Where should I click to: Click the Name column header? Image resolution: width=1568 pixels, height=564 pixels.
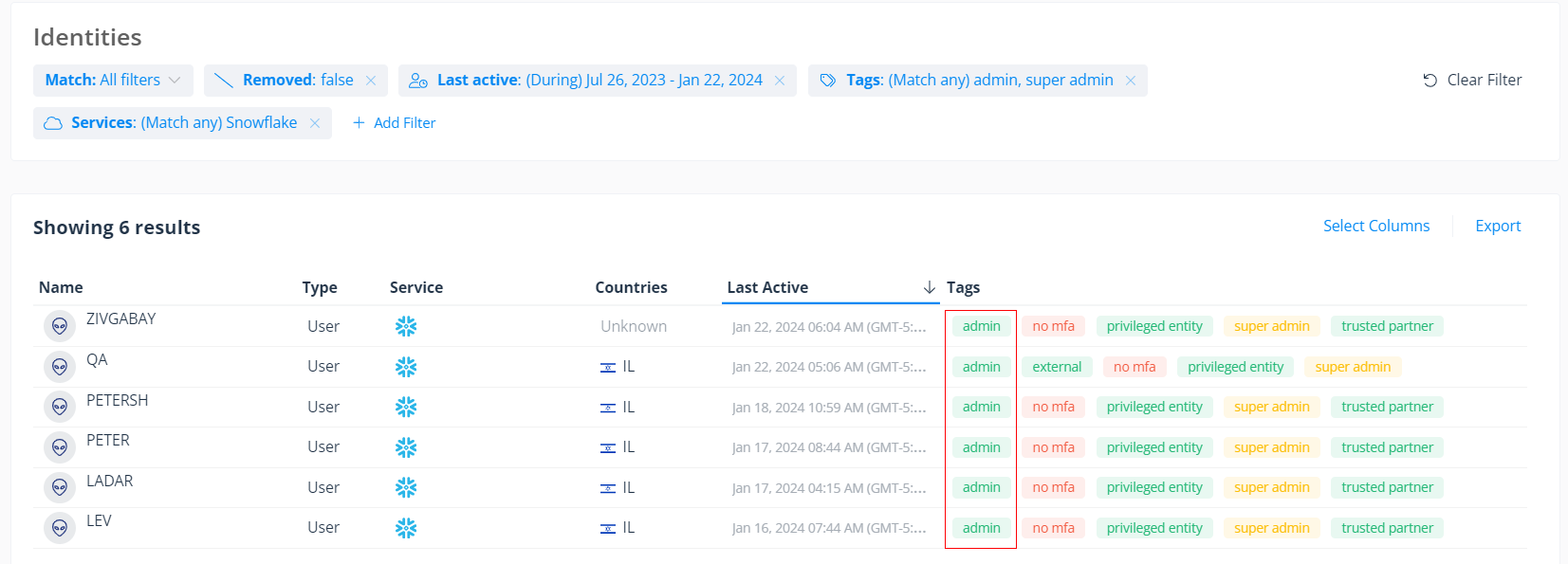pyautogui.click(x=61, y=287)
